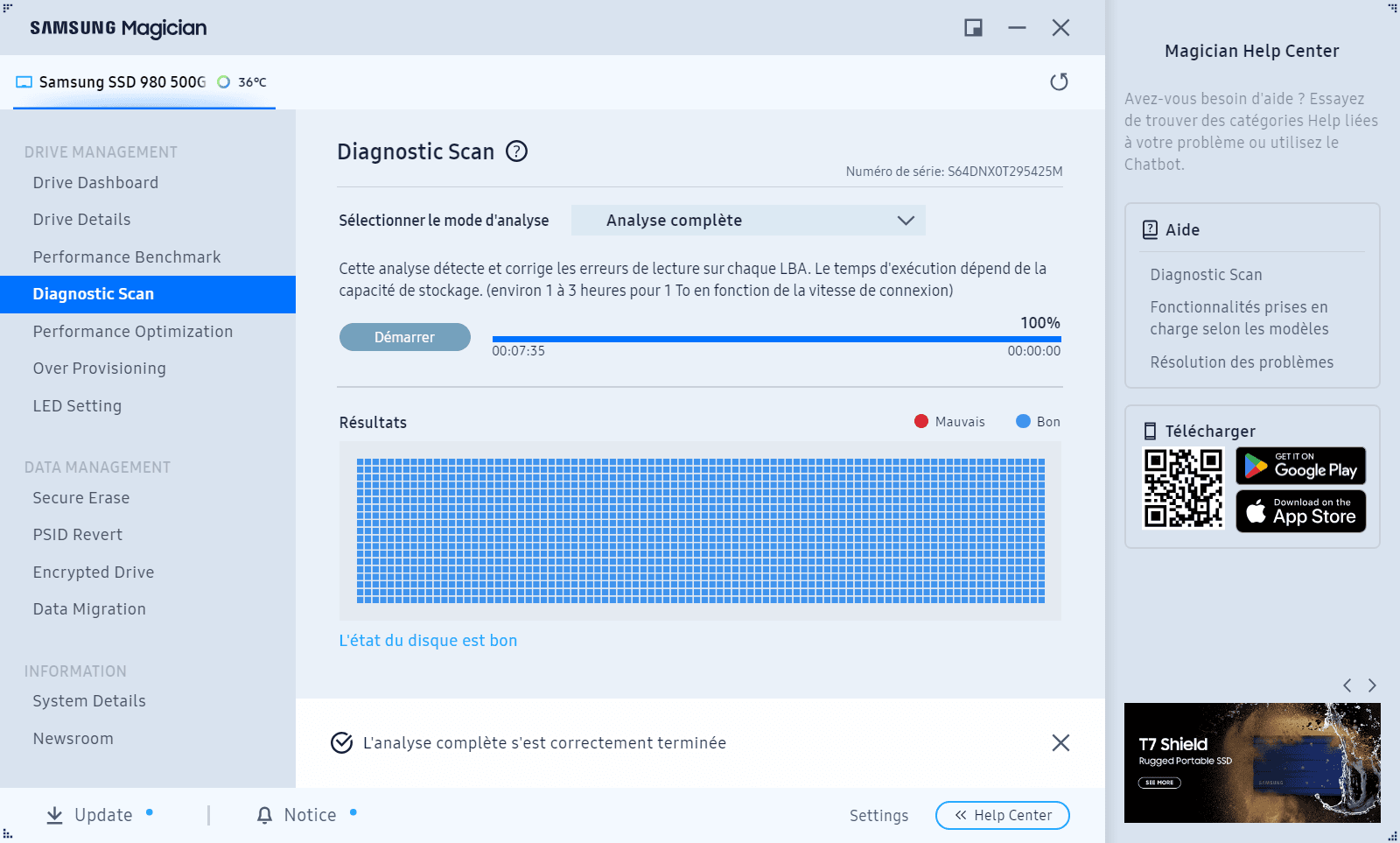The width and height of the screenshot is (1400, 843).
Task: Click the mini-mode window icon in title bar
Action: click(973, 28)
